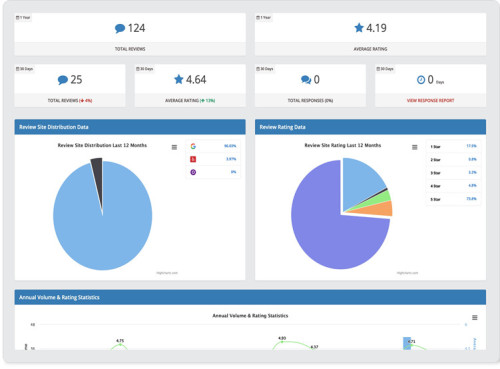
Task: Click the 0% value next to purple logo
Action: (x=233, y=172)
